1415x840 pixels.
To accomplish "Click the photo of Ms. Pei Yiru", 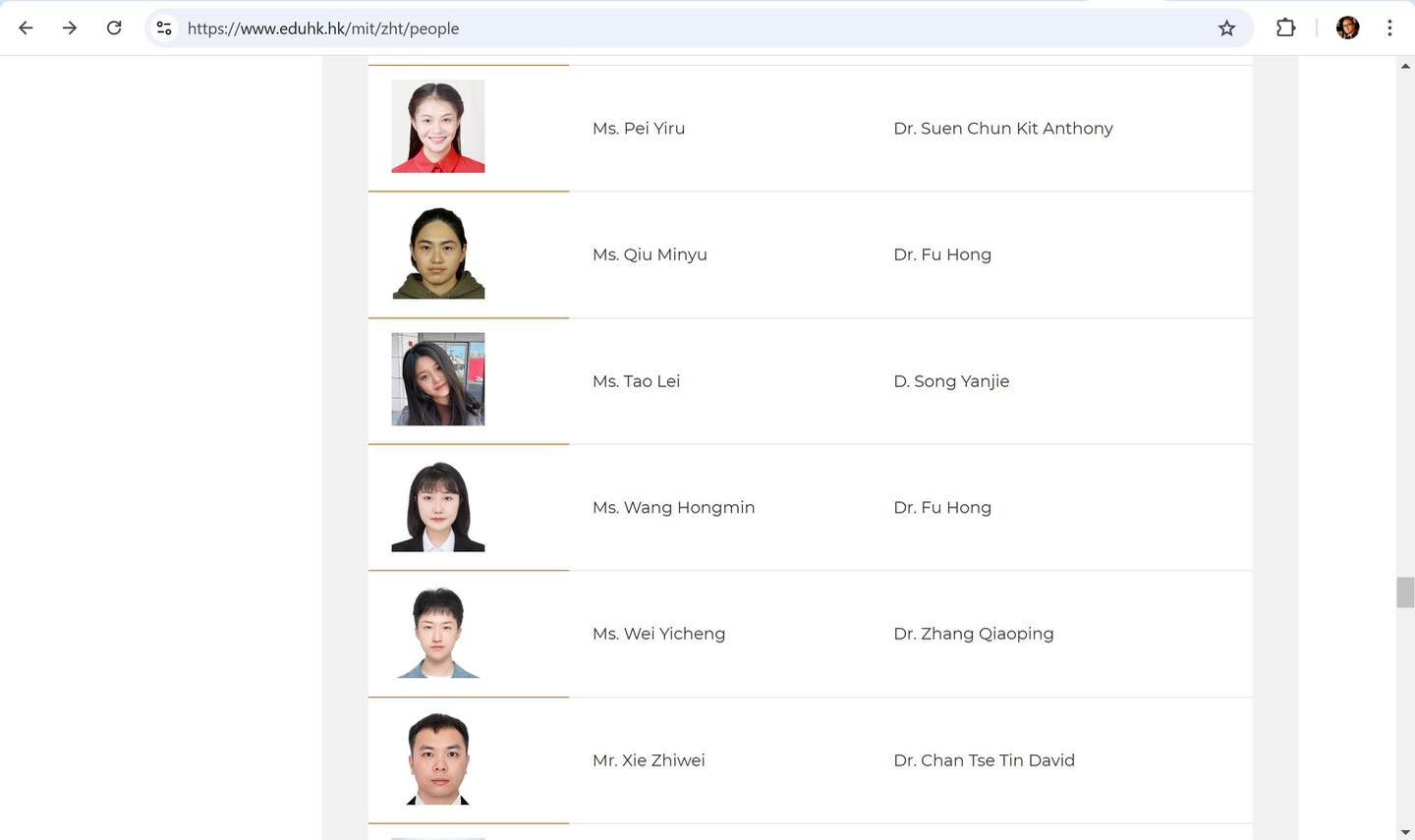I will coord(438,127).
